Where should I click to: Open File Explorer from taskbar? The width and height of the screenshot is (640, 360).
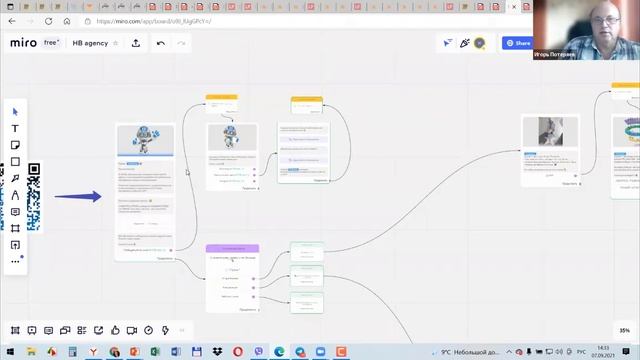click(x=31, y=351)
